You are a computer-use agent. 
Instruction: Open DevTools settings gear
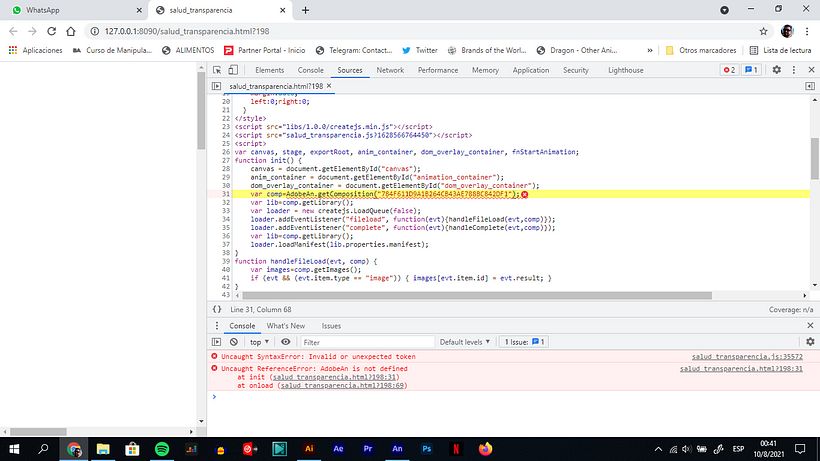click(777, 70)
